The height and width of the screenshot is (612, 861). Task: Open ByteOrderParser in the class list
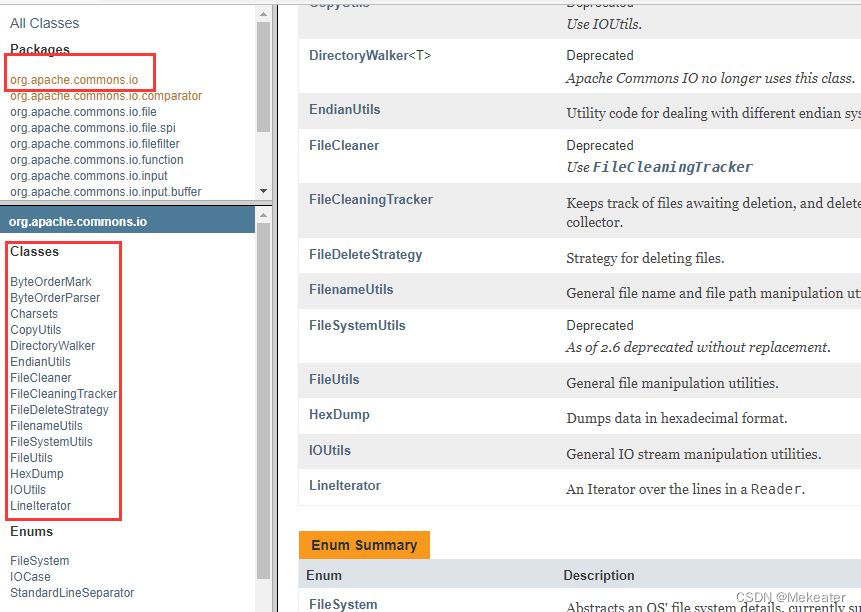[55, 297]
